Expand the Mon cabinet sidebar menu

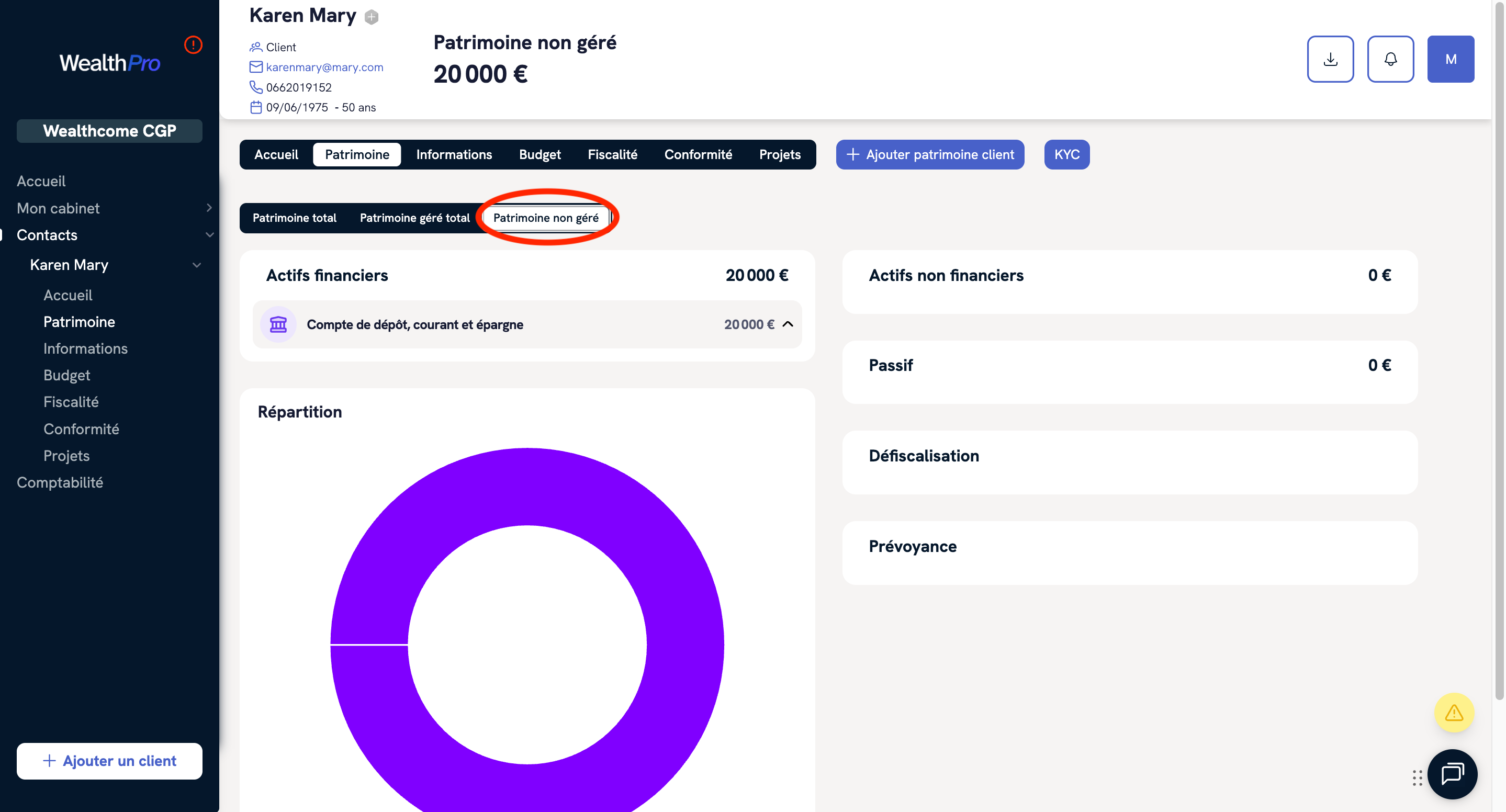209,208
